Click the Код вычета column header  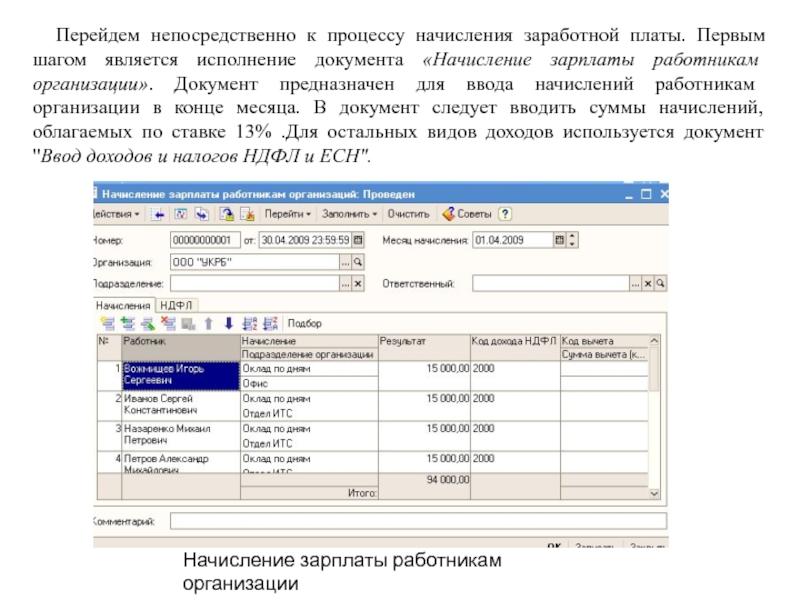click(x=604, y=341)
